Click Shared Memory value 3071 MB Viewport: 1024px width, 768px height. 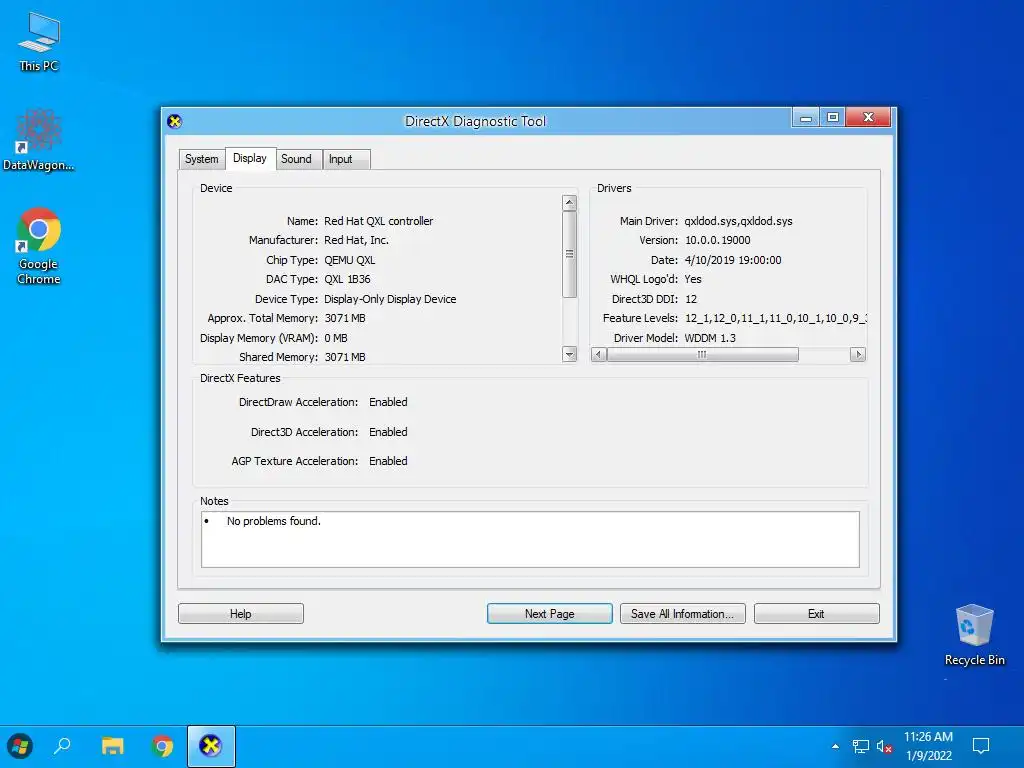coord(345,357)
